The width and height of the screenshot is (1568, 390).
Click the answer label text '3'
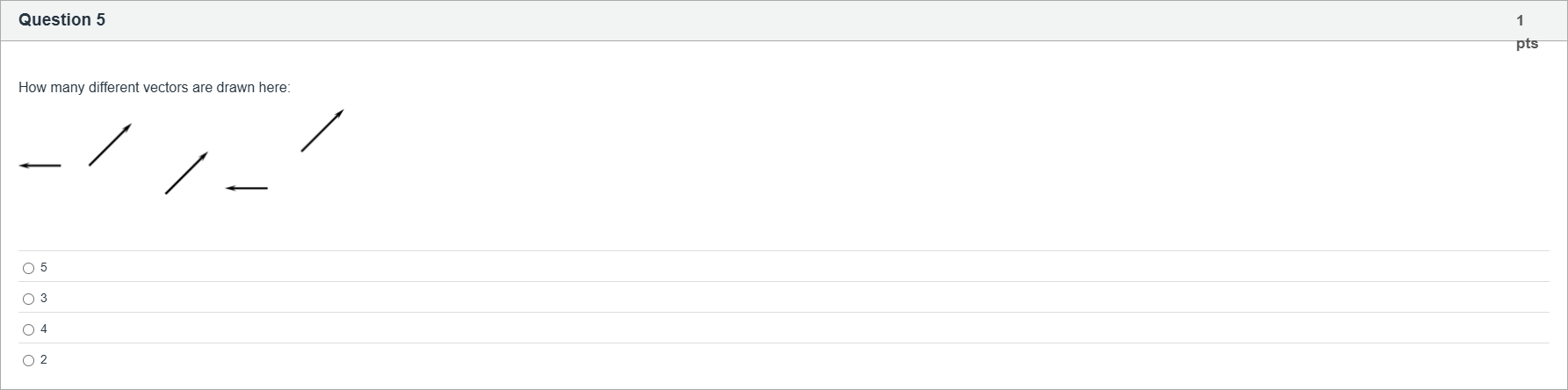(x=44, y=299)
